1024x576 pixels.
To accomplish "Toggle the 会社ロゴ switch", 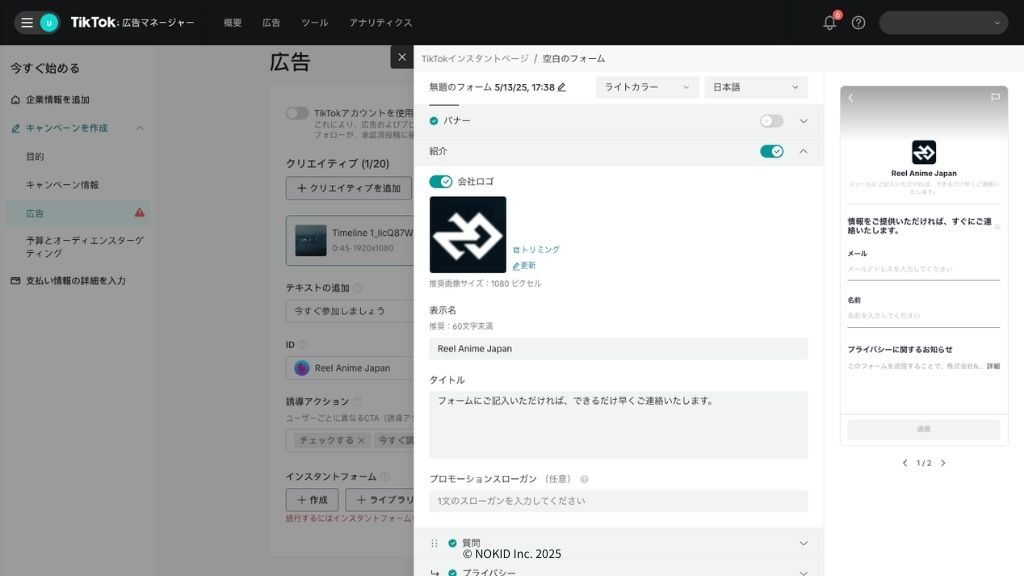I will (441, 182).
